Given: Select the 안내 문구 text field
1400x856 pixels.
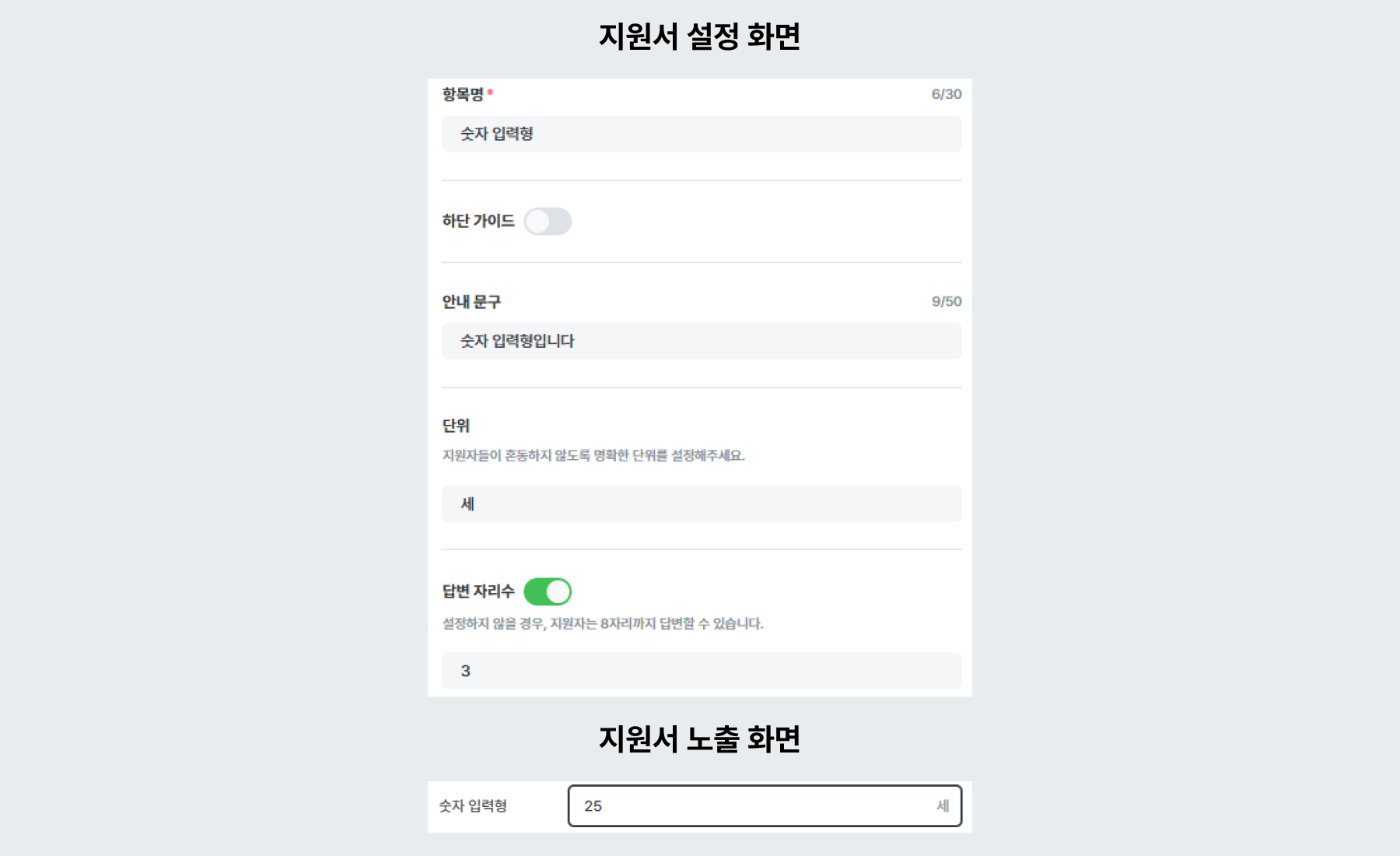Looking at the screenshot, I should (700, 340).
